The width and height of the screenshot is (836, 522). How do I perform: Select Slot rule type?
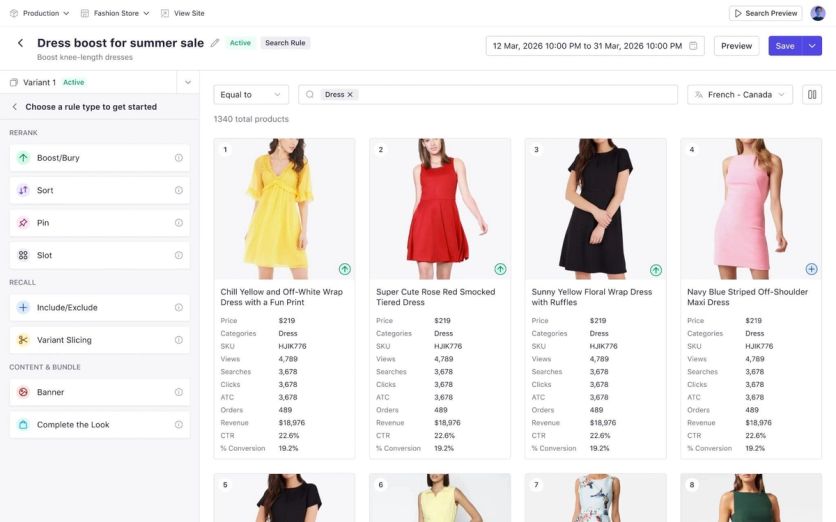point(100,255)
